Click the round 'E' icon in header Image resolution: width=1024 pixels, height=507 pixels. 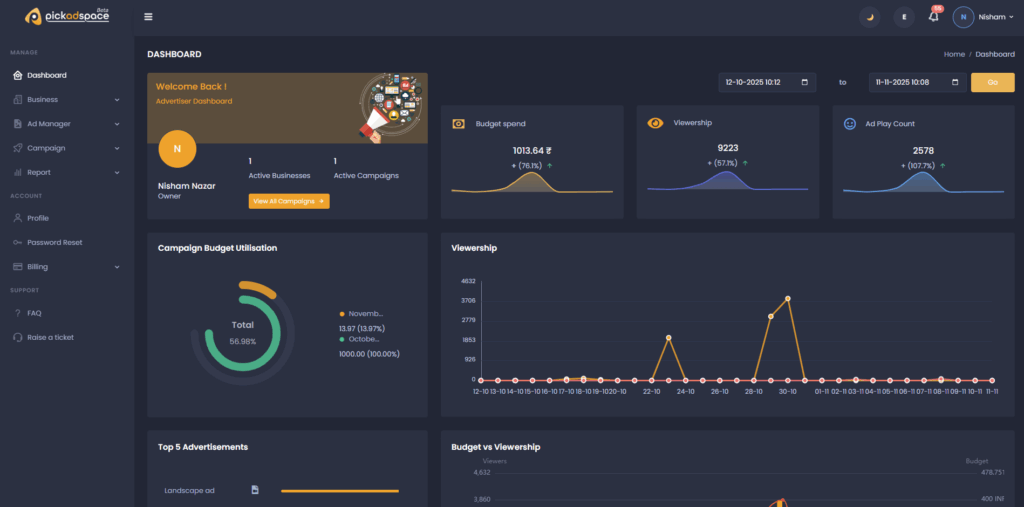(x=903, y=17)
